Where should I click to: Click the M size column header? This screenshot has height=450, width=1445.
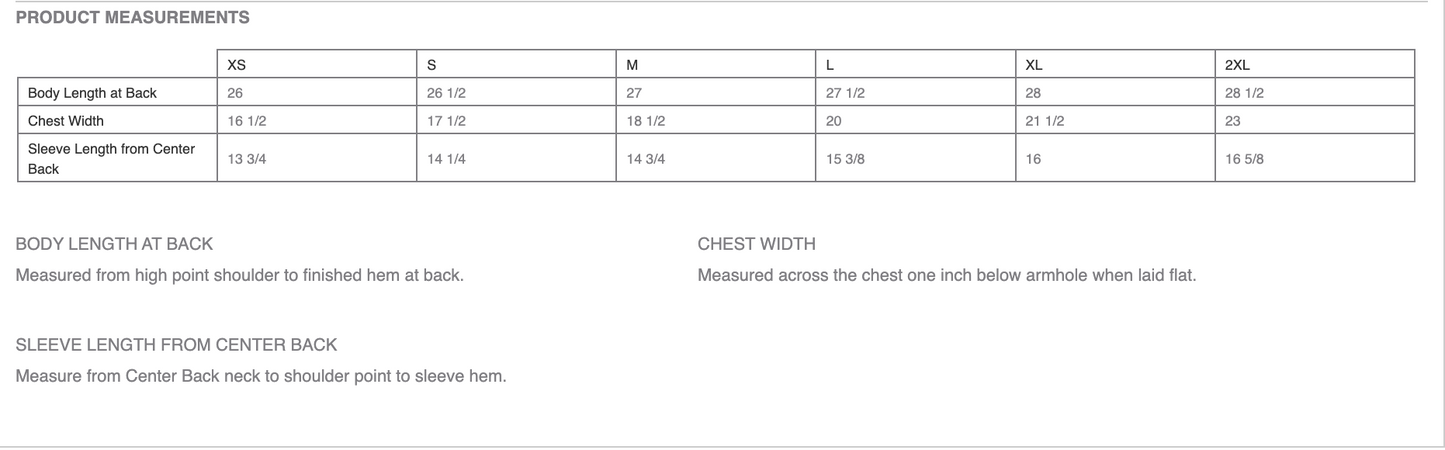632,65
